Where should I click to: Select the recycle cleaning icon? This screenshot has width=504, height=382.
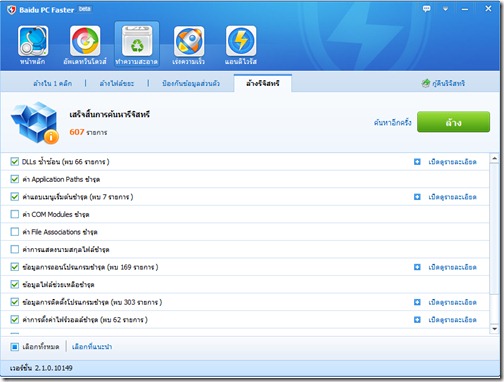137,41
